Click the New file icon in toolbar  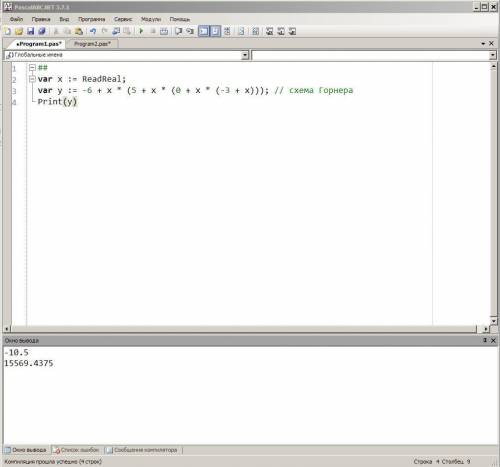tap(8, 31)
